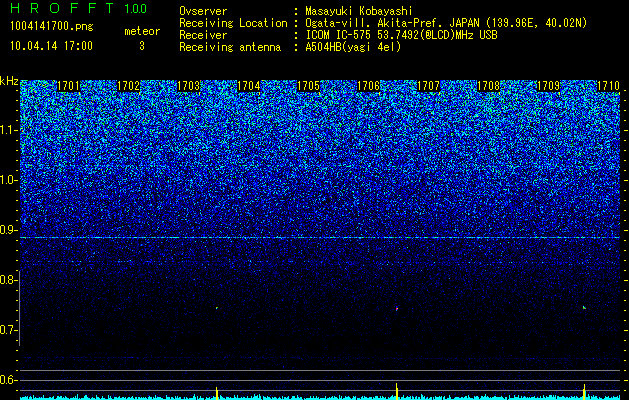Viewport: 629px width, 400px height.
Task: Click the 1704 time marker
Action: click(249, 86)
